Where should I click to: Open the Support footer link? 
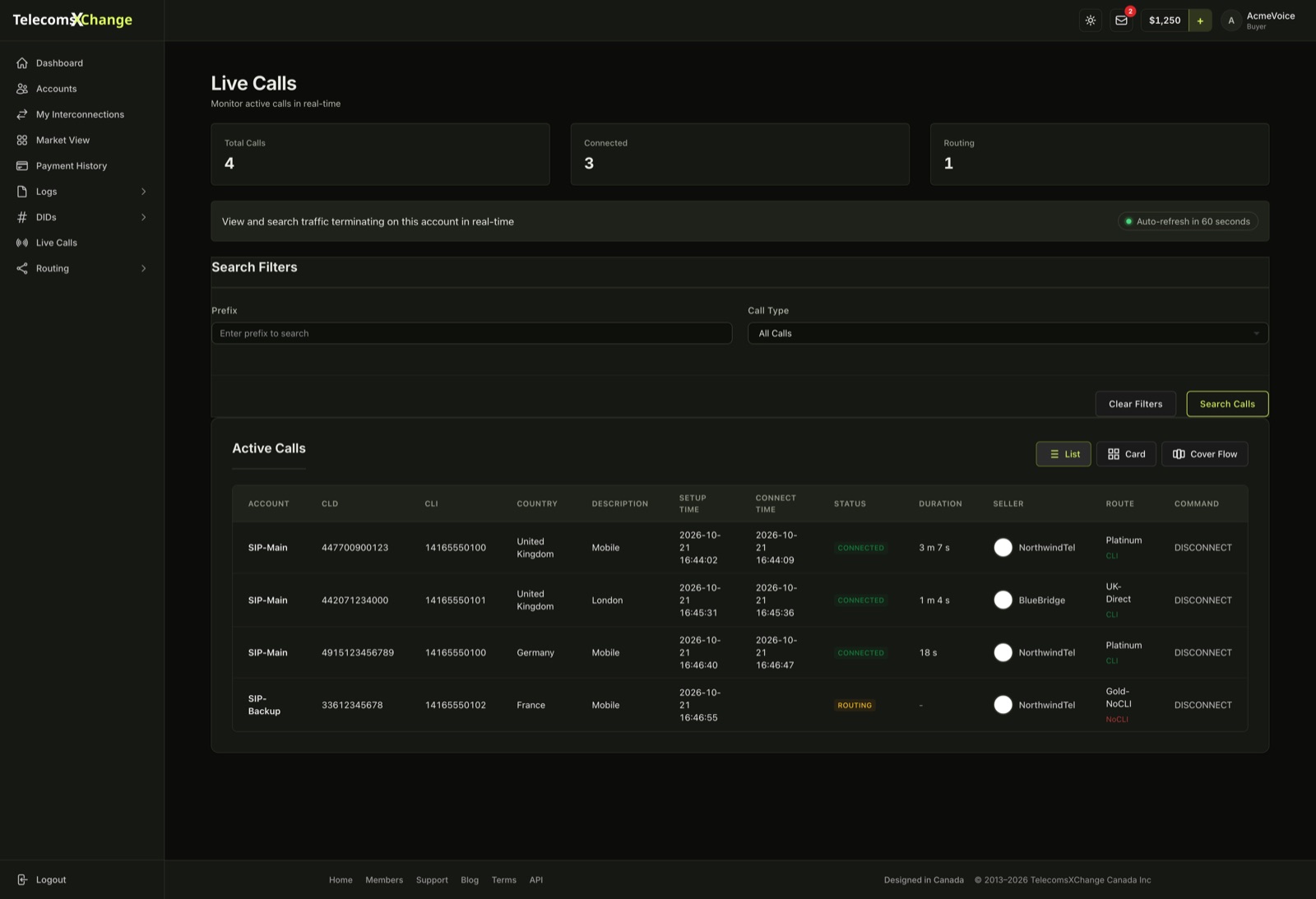tap(432, 880)
